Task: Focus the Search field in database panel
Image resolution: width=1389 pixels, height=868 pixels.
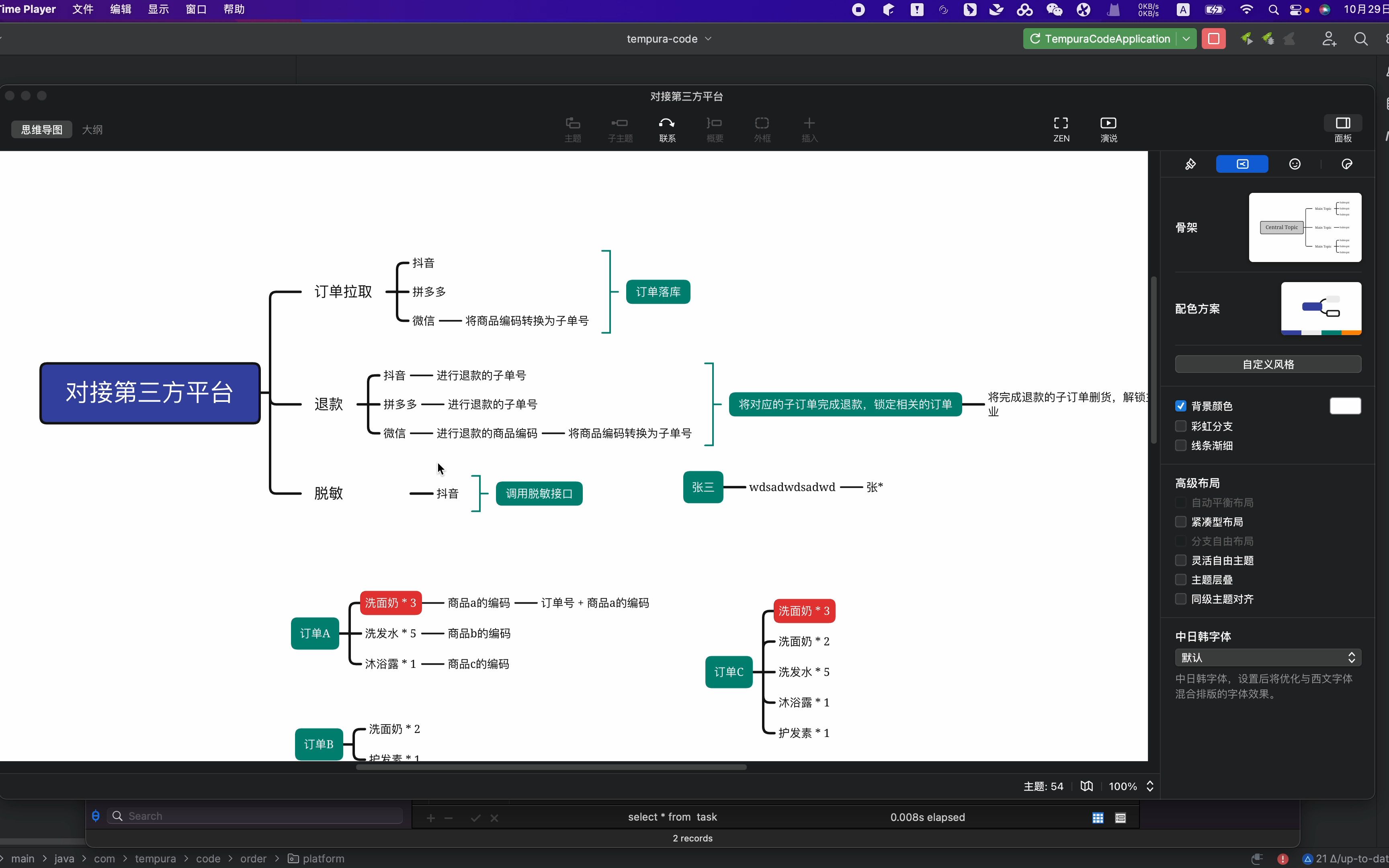Action: [x=256, y=816]
